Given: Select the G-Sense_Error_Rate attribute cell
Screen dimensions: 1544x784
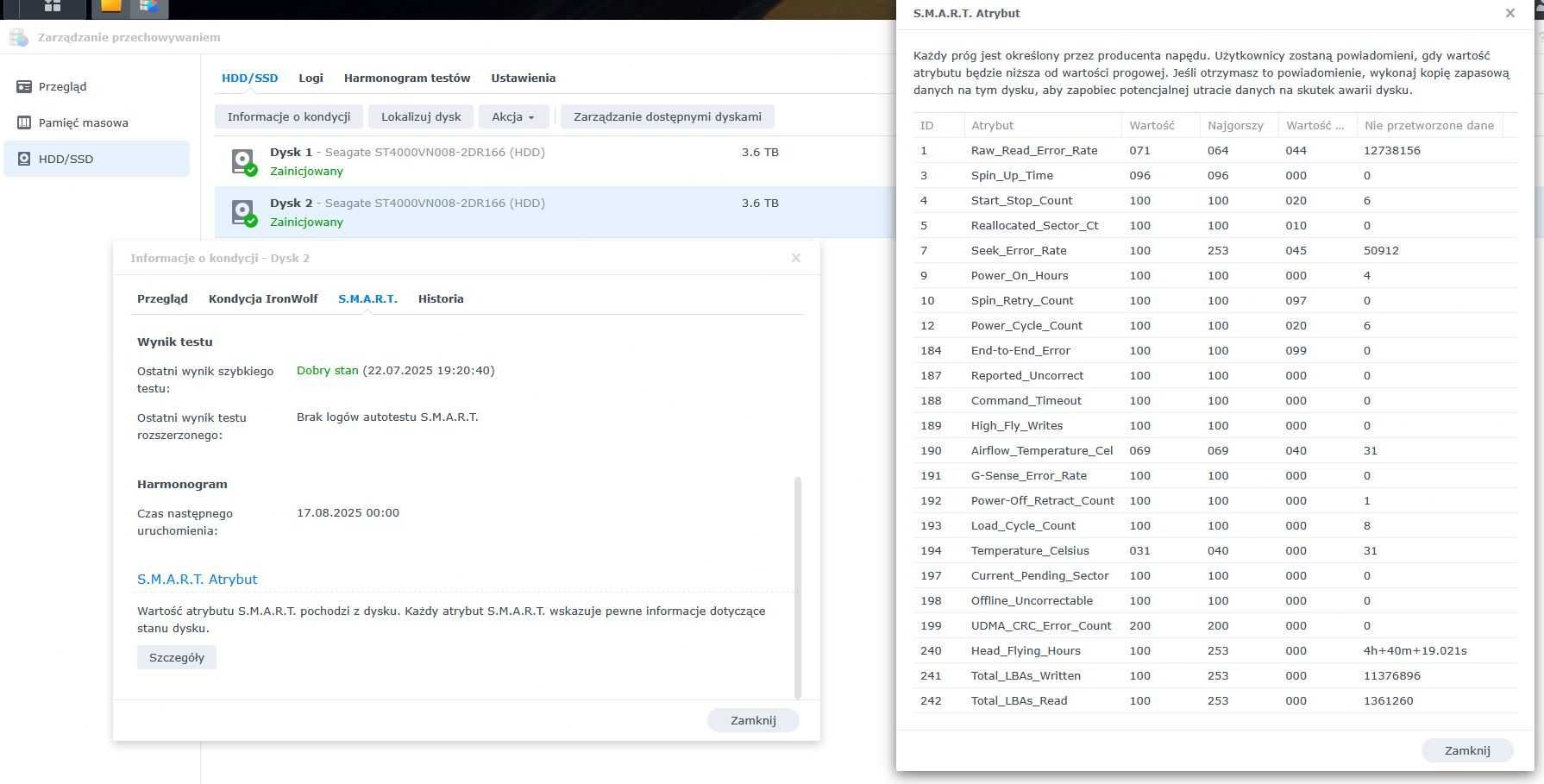Looking at the screenshot, I should 1029,475.
